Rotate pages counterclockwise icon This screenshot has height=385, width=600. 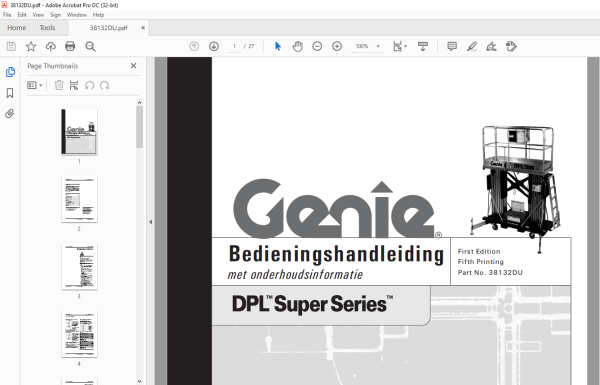tap(90, 85)
